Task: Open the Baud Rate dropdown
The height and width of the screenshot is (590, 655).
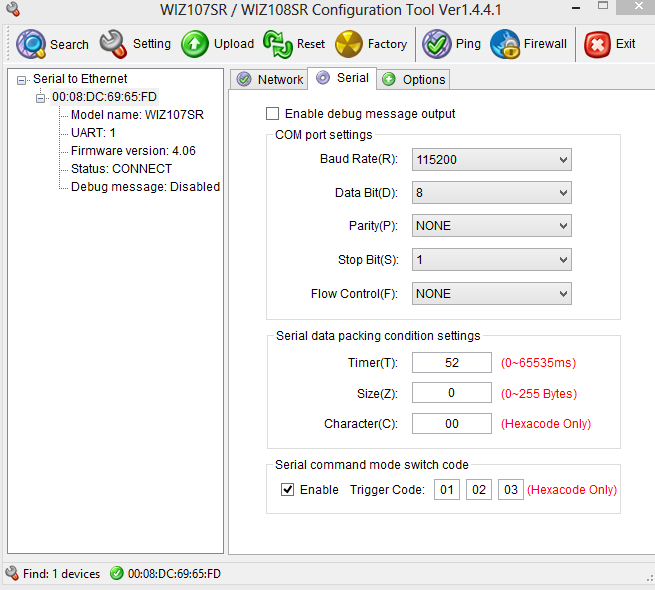Action: pyautogui.click(x=492, y=160)
